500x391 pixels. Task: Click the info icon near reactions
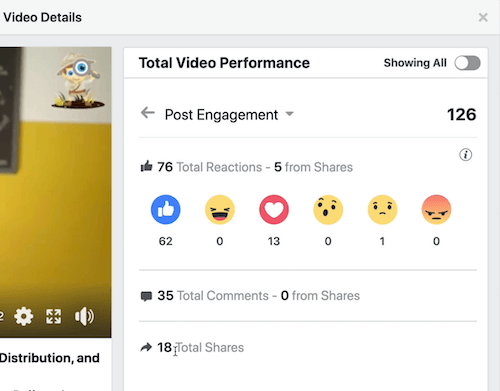tap(466, 155)
